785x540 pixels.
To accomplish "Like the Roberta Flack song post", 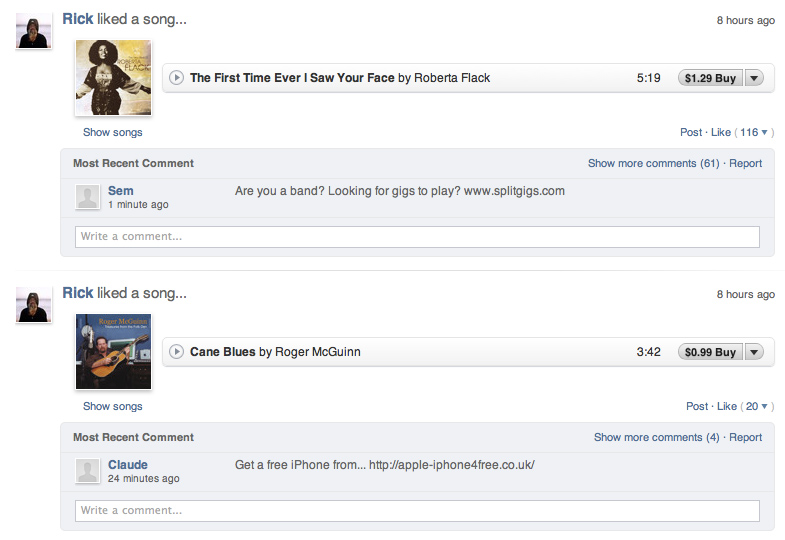I will (721, 133).
